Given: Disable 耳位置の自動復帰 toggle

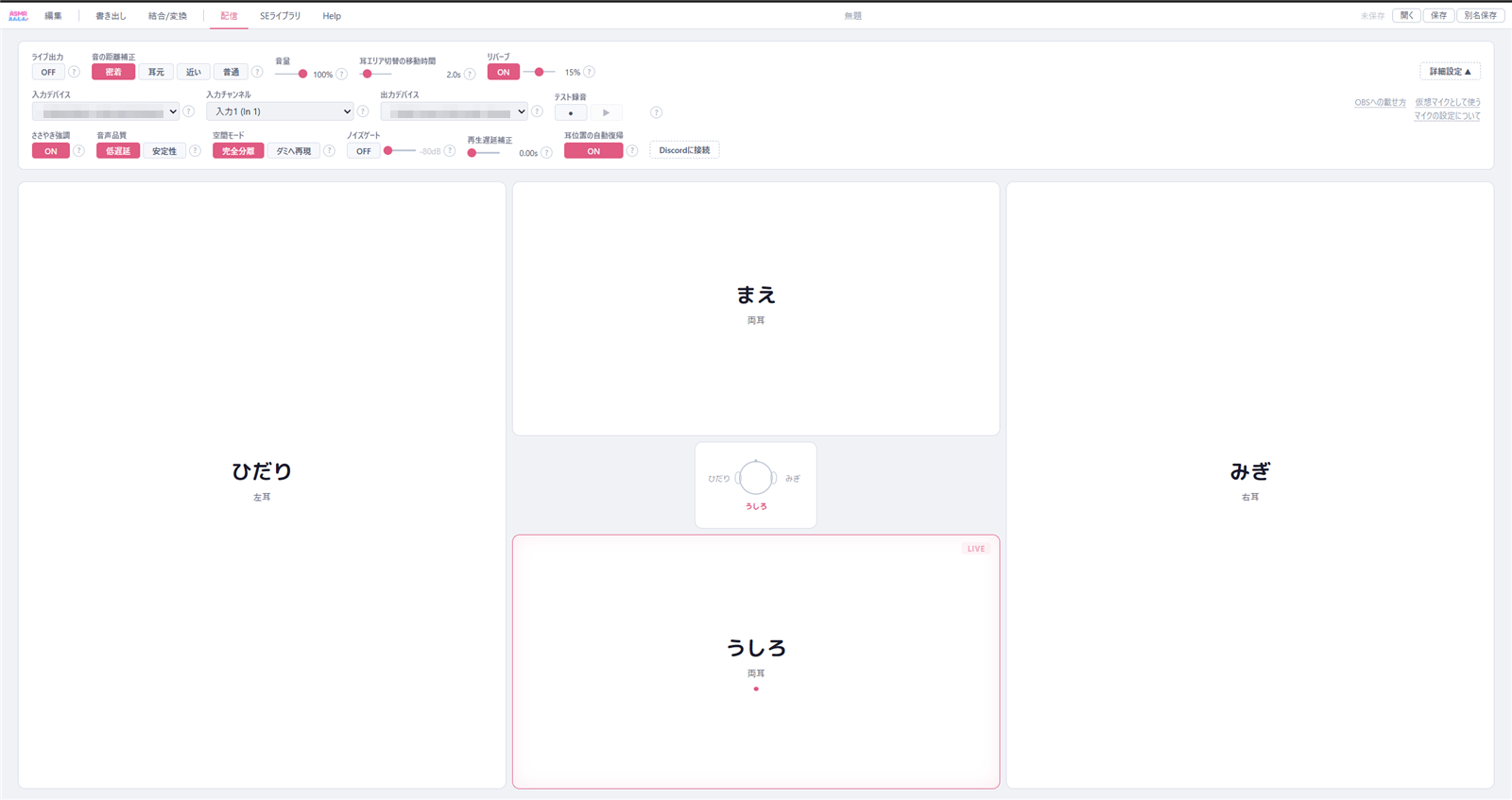Looking at the screenshot, I should pyautogui.click(x=593, y=151).
